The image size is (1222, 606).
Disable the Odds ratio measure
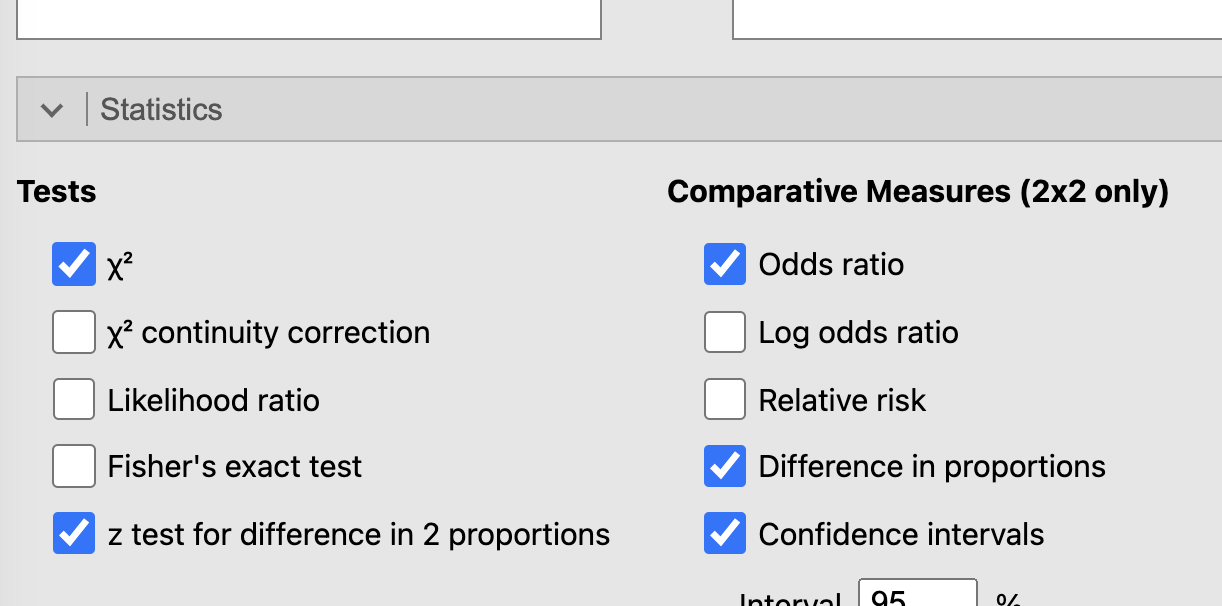724,264
